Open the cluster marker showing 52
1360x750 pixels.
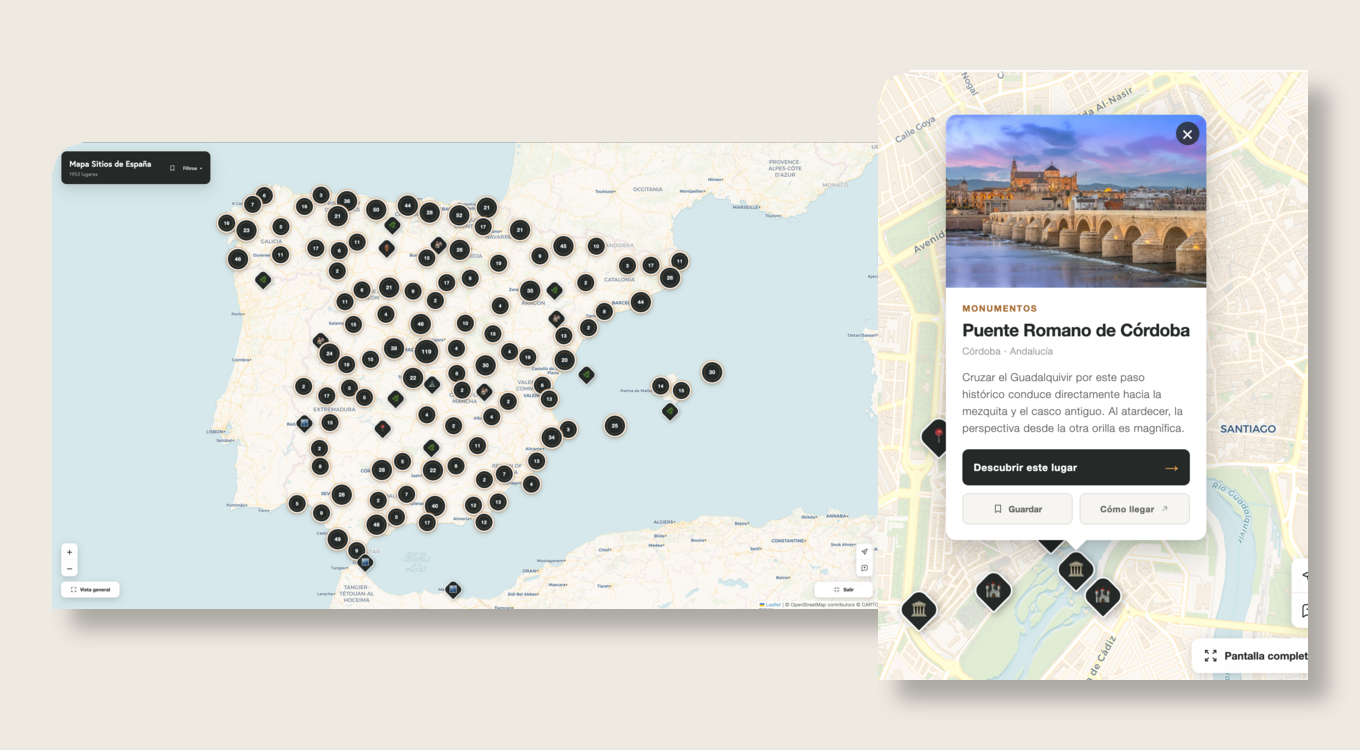[x=459, y=215]
